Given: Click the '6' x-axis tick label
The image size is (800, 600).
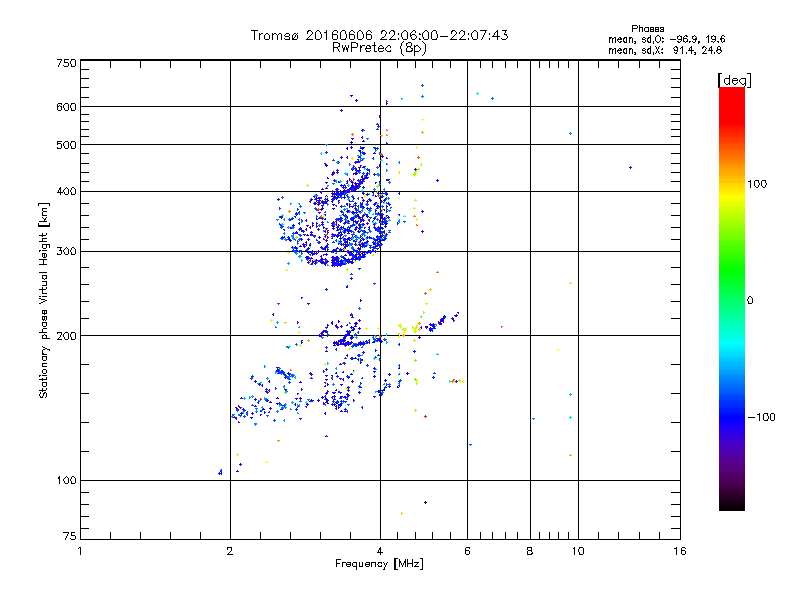Looking at the screenshot, I should pos(467,551).
